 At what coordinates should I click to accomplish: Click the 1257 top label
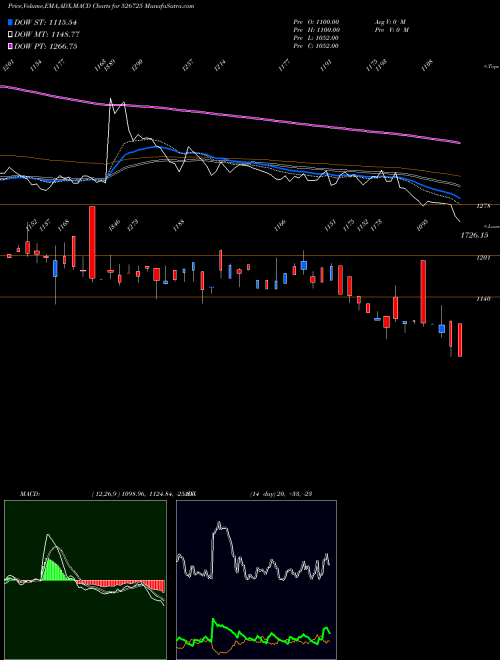[x=188, y=65]
